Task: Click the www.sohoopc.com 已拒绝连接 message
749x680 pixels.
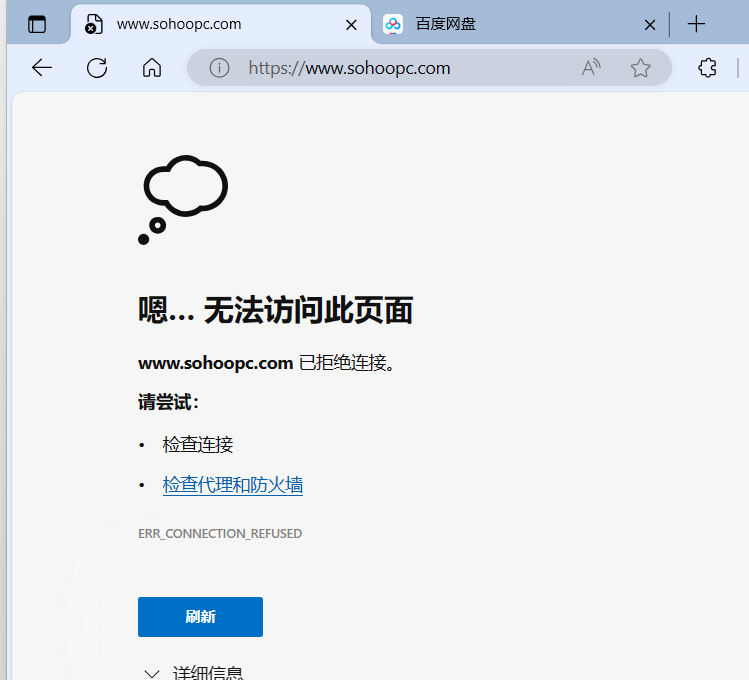Action: pos(267,363)
